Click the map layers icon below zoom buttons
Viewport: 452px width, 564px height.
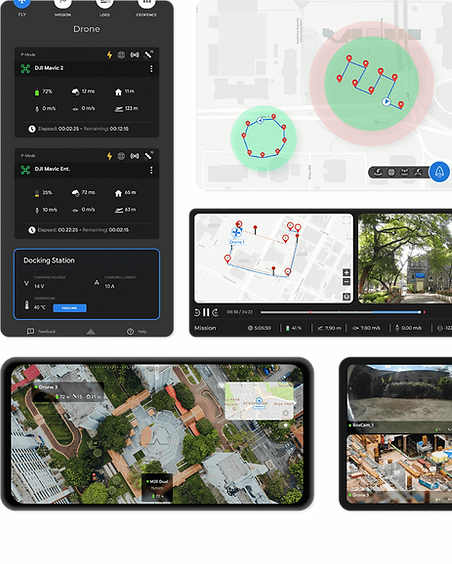pos(346,296)
